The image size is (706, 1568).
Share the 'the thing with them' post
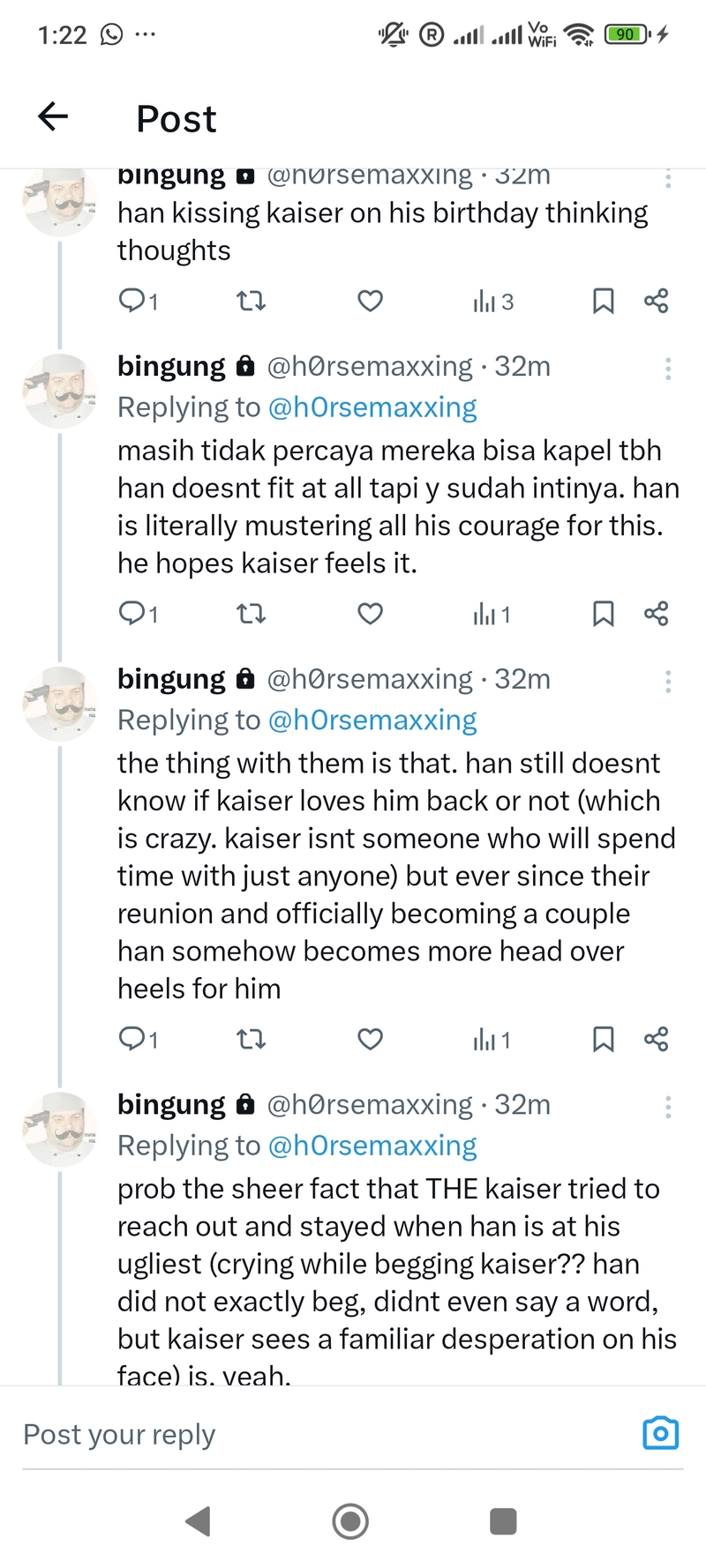(656, 1040)
